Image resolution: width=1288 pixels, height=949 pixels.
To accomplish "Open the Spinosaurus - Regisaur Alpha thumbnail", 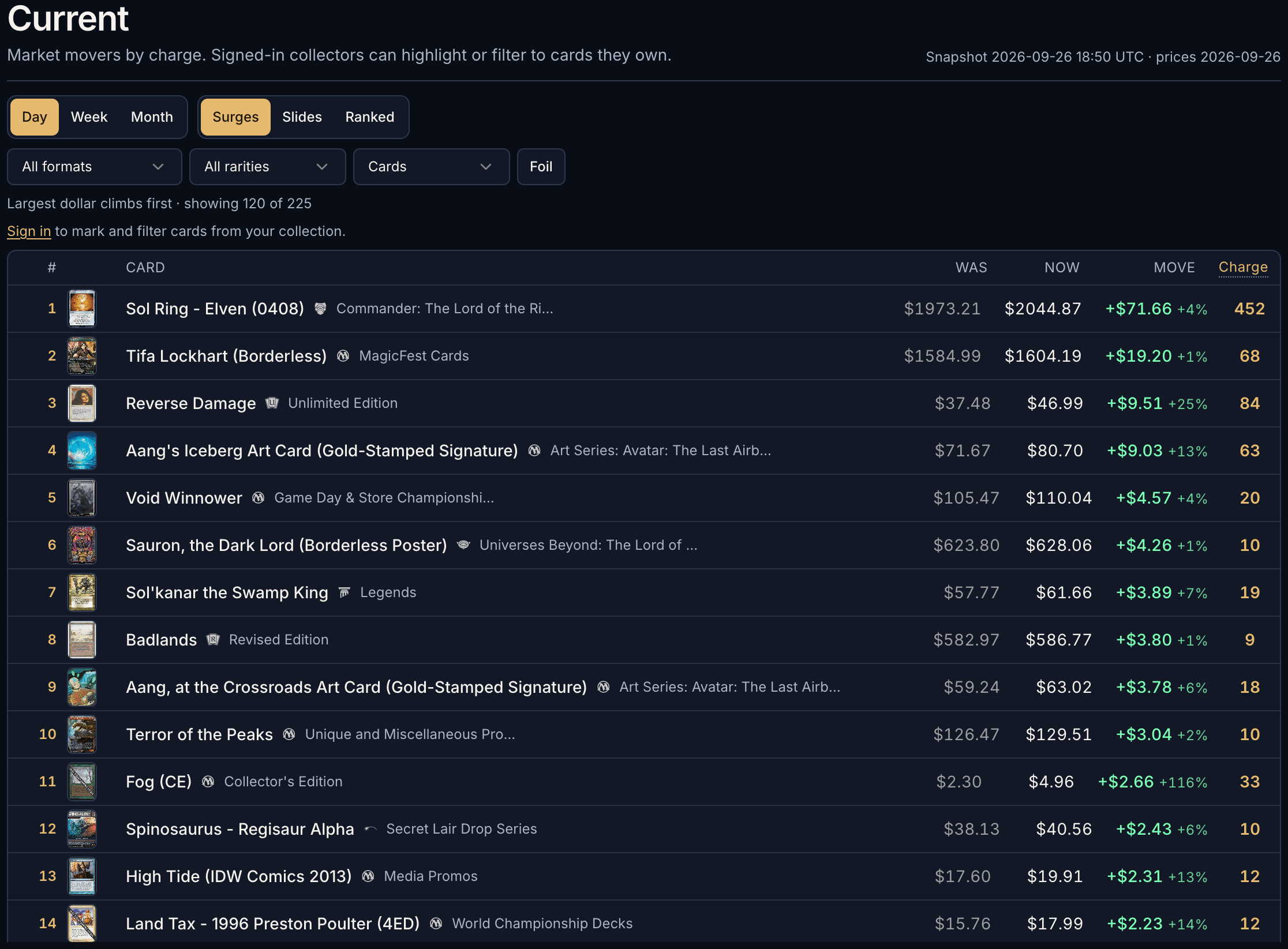I will click(x=82, y=829).
